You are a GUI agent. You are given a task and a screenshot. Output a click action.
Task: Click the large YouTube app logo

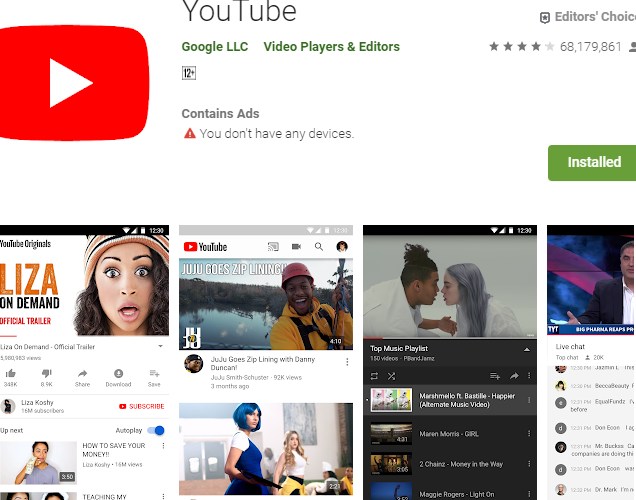[74, 83]
